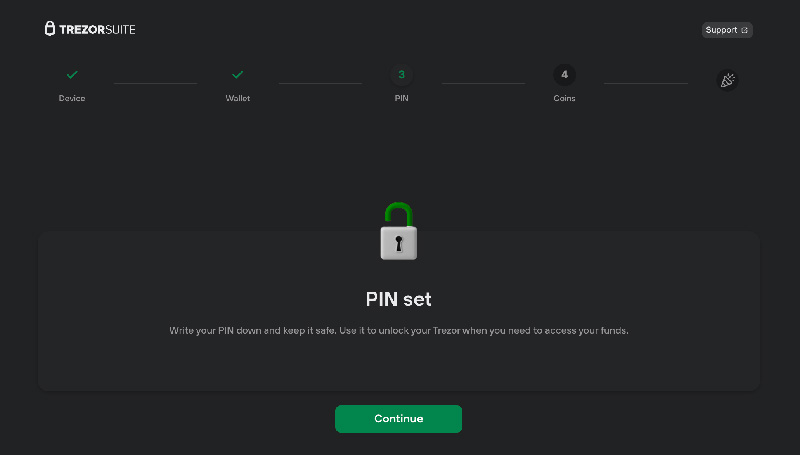
Task: Select the PIN step label
Action: pos(402,98)
